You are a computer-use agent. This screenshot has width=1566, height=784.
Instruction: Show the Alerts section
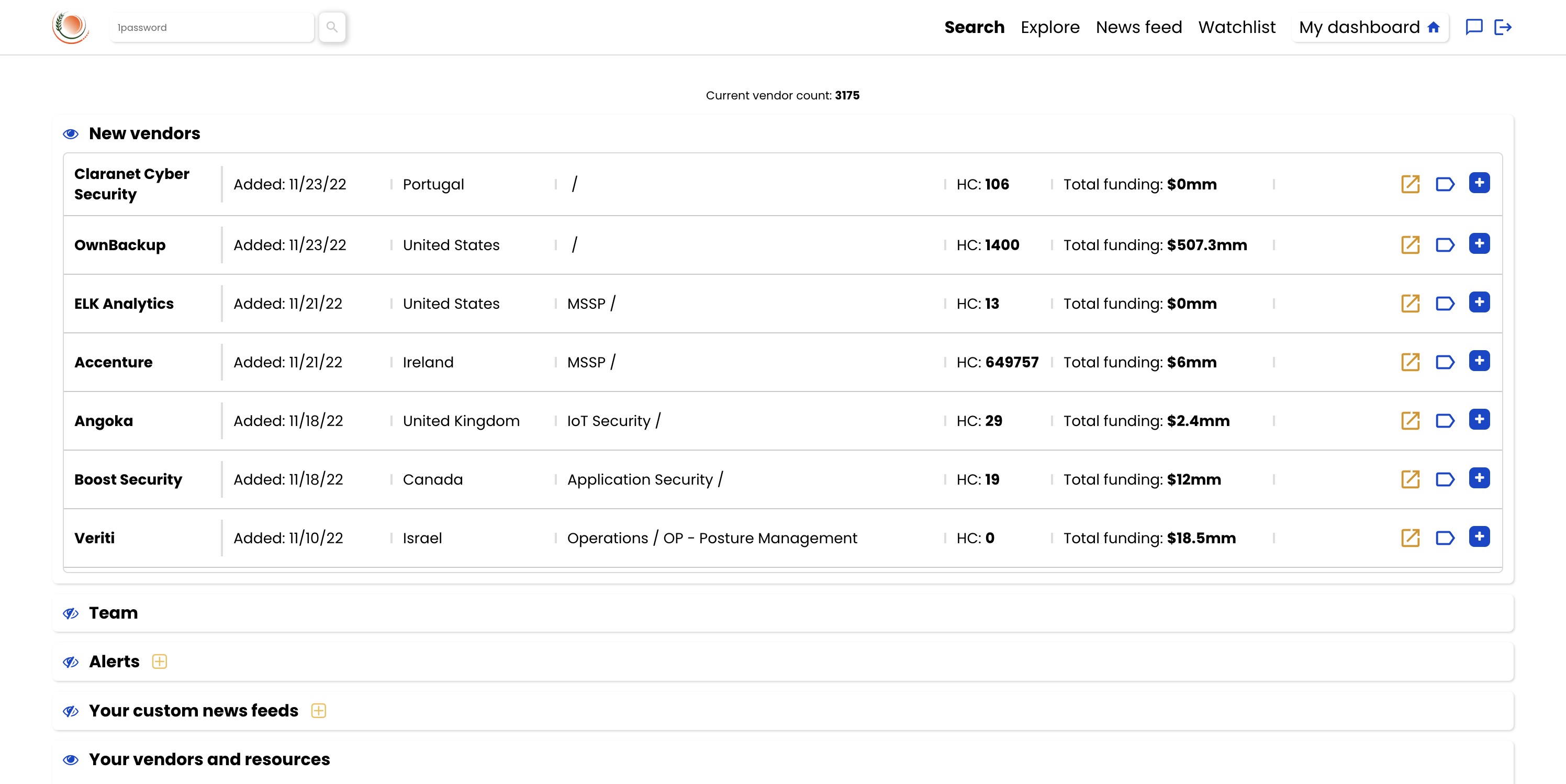[x=71, y=662]
